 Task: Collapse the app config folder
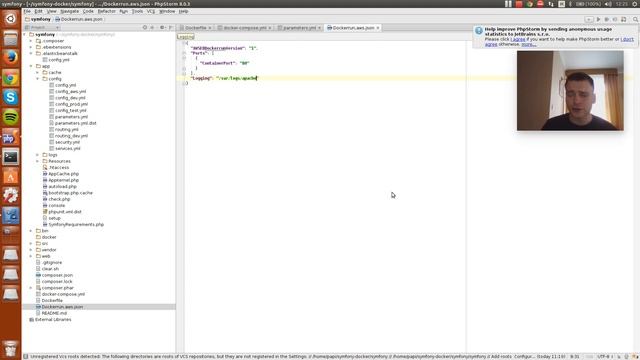38,79
